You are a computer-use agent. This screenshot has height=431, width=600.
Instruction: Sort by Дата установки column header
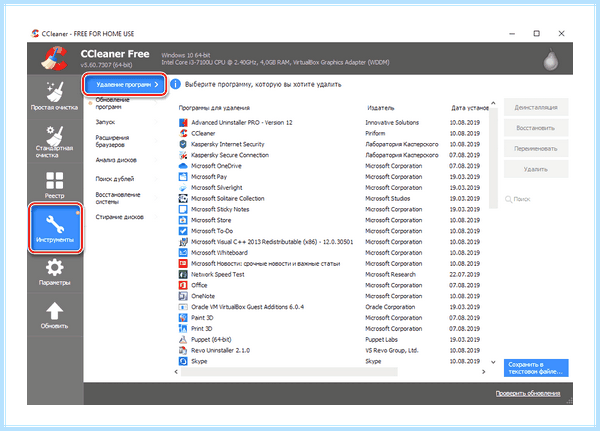point(470,108)
